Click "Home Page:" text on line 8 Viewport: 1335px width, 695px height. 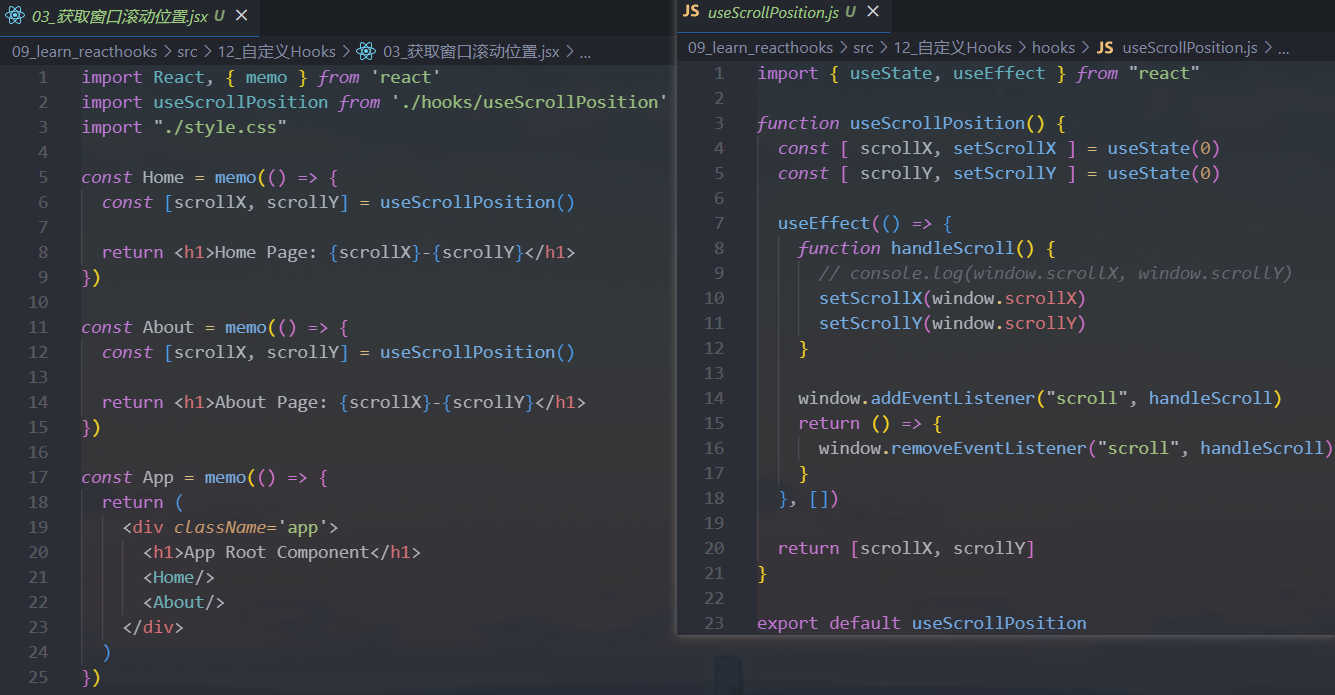[x=267, y=252]
